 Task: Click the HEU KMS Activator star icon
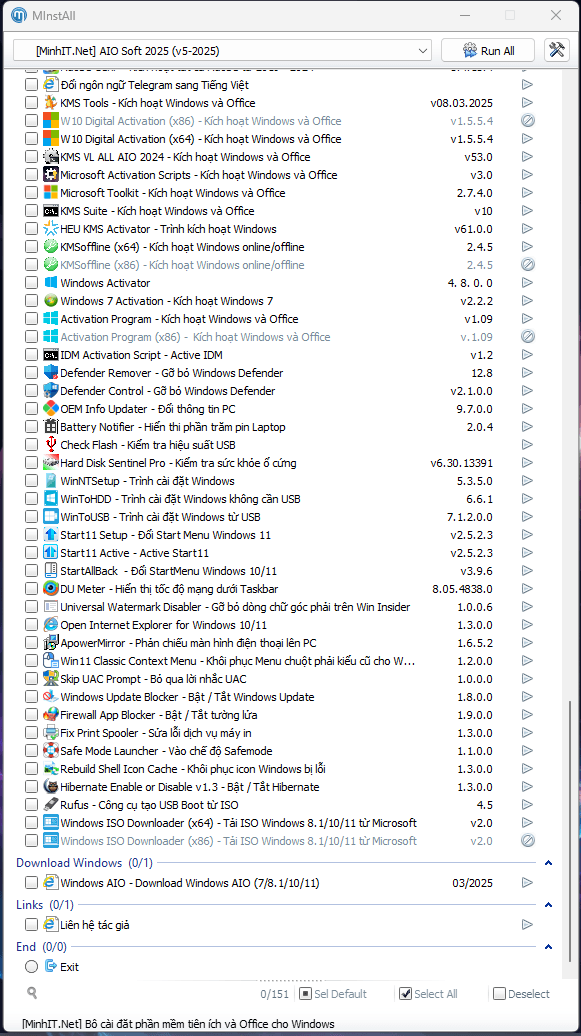point(51,229)
